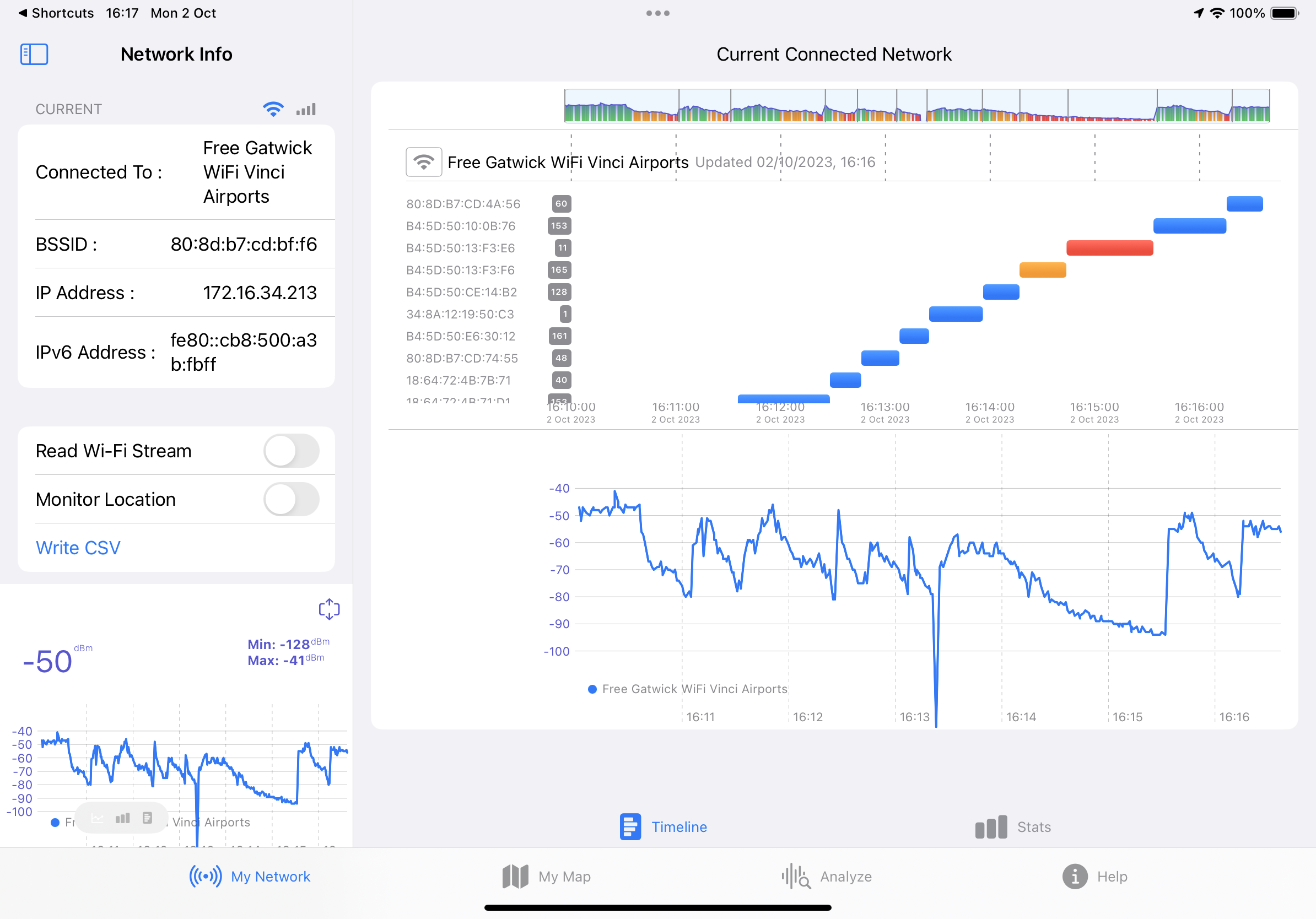This screenshot has width=1316, height=919.
Task: Tap the Timeline view icon
Action: tap(630, 827)
